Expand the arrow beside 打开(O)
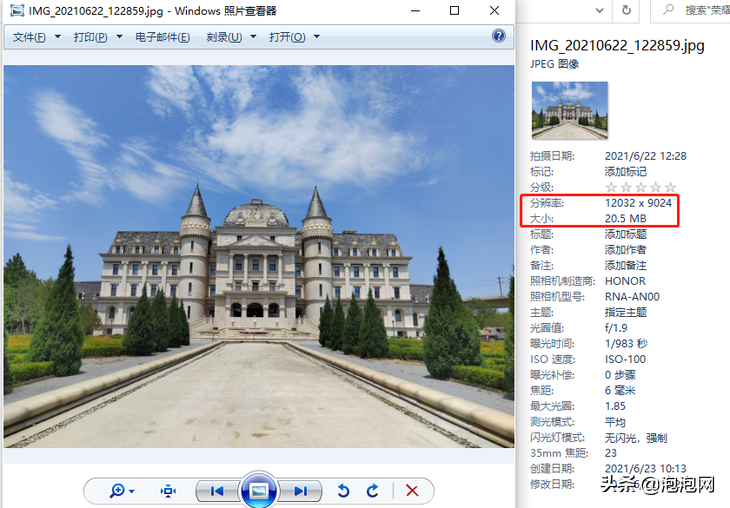 [317, 36]
